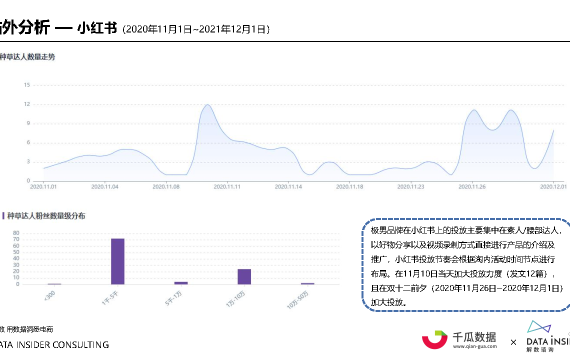Click the 2020.11.26 axis label
This screenshot has width=570, height=360.
coord(472,187)
